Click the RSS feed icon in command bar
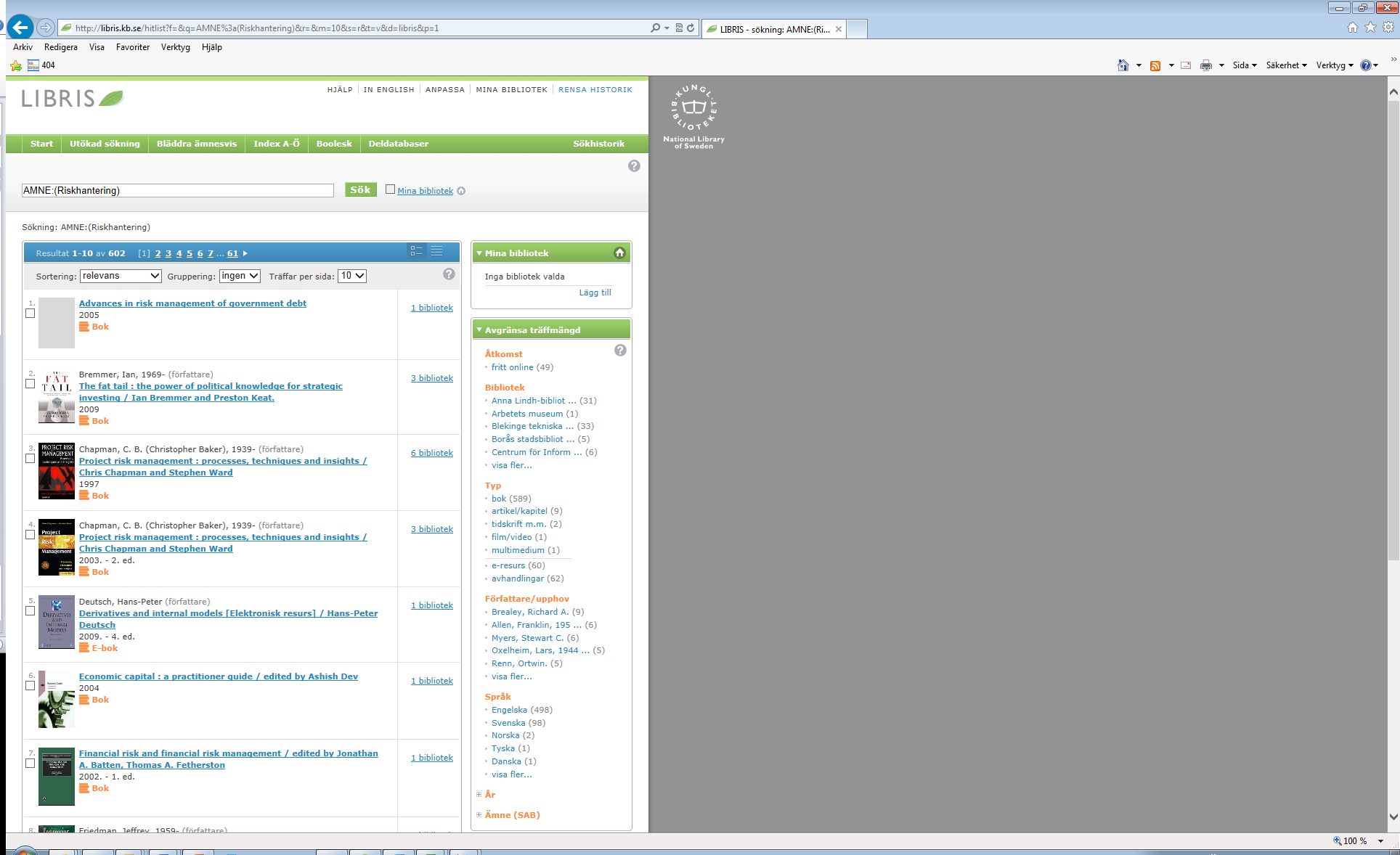 [x=1155, y=65]
